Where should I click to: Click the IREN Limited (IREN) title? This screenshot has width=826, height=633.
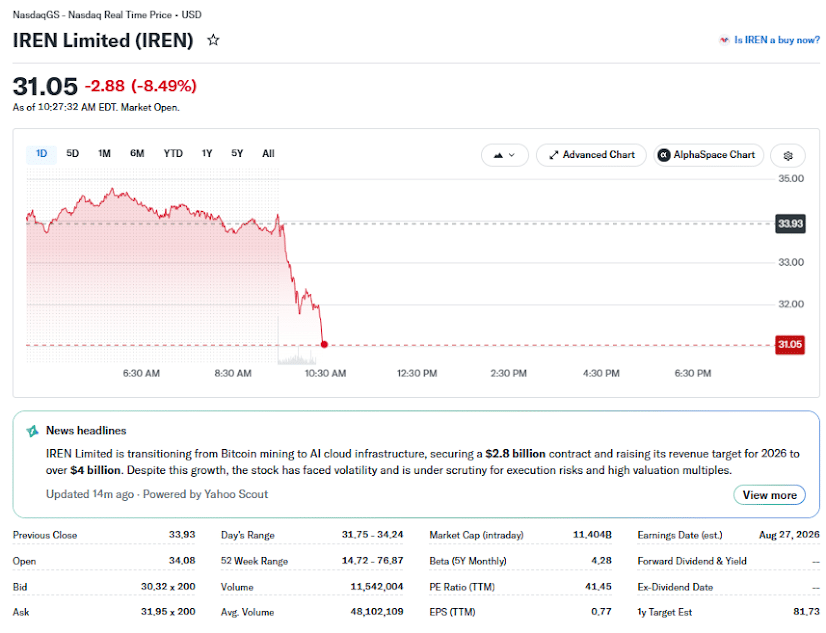click(x=103, y=41)
